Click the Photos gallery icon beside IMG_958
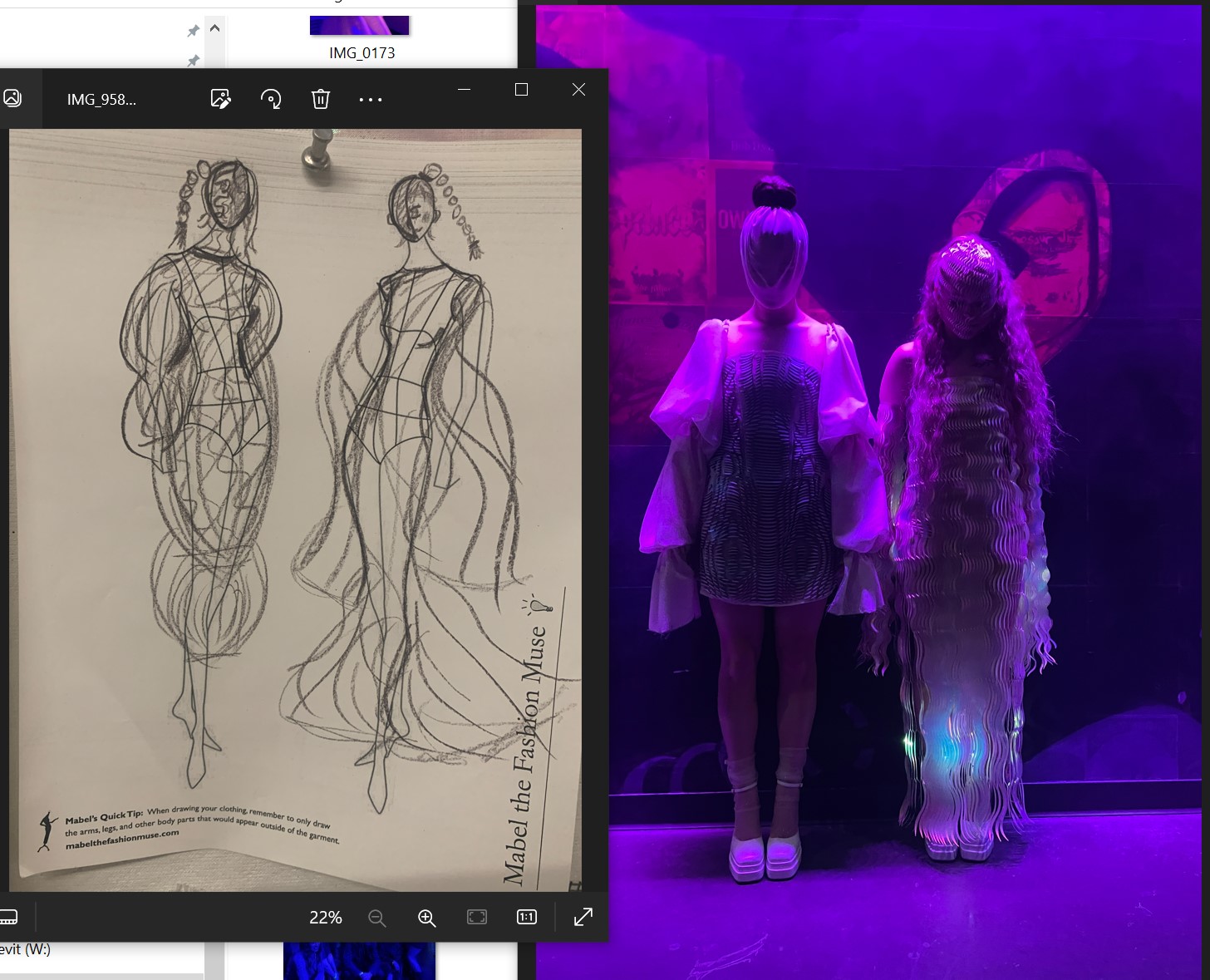1210x980 pixels. coord(12,98)
